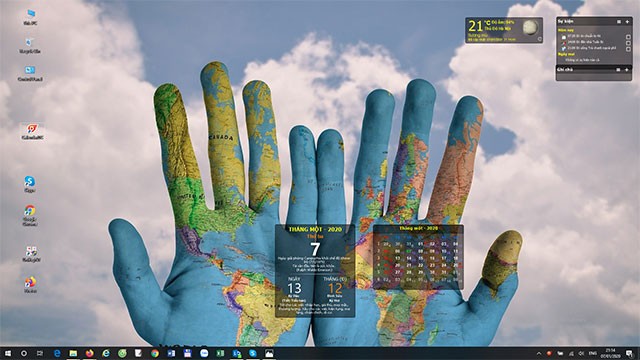Click the moon weather icon

click(x=530, y=27)
